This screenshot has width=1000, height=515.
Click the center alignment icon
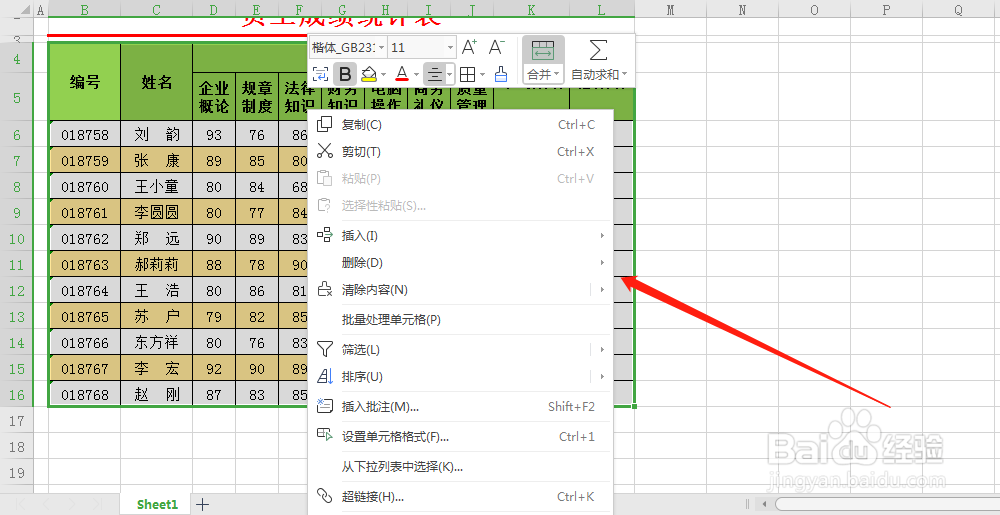434,75
